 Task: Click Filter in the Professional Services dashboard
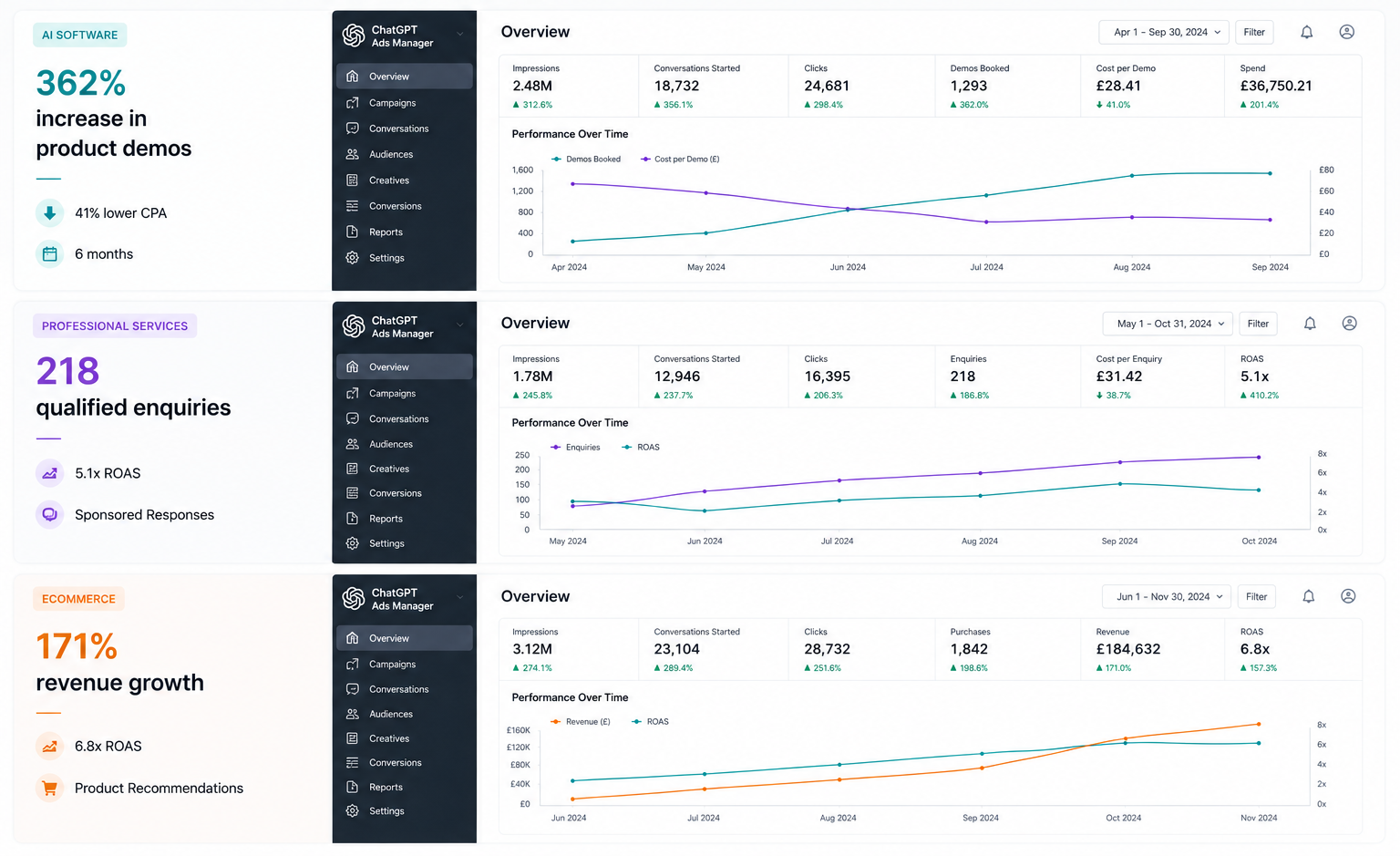point(1258,324)
